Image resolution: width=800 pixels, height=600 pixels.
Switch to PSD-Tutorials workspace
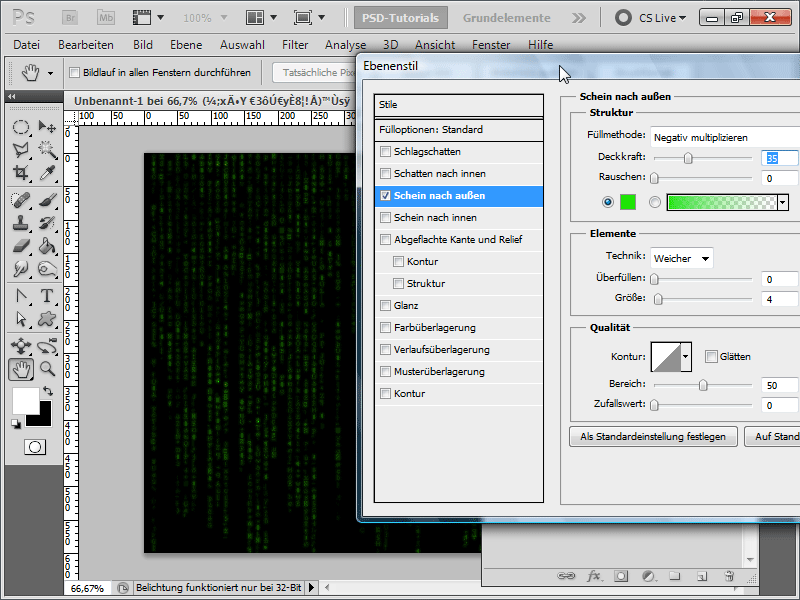[401, 18]
